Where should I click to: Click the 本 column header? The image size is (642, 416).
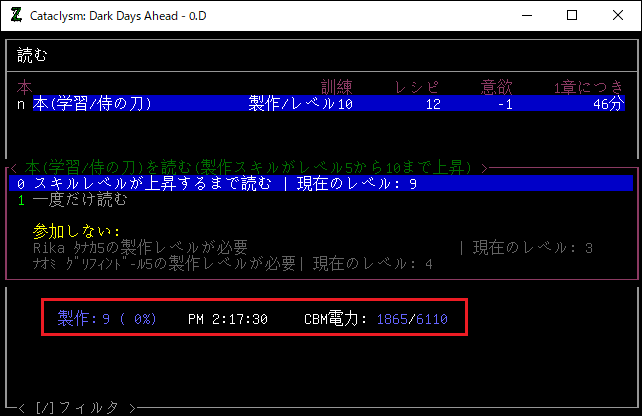point(24,87)
